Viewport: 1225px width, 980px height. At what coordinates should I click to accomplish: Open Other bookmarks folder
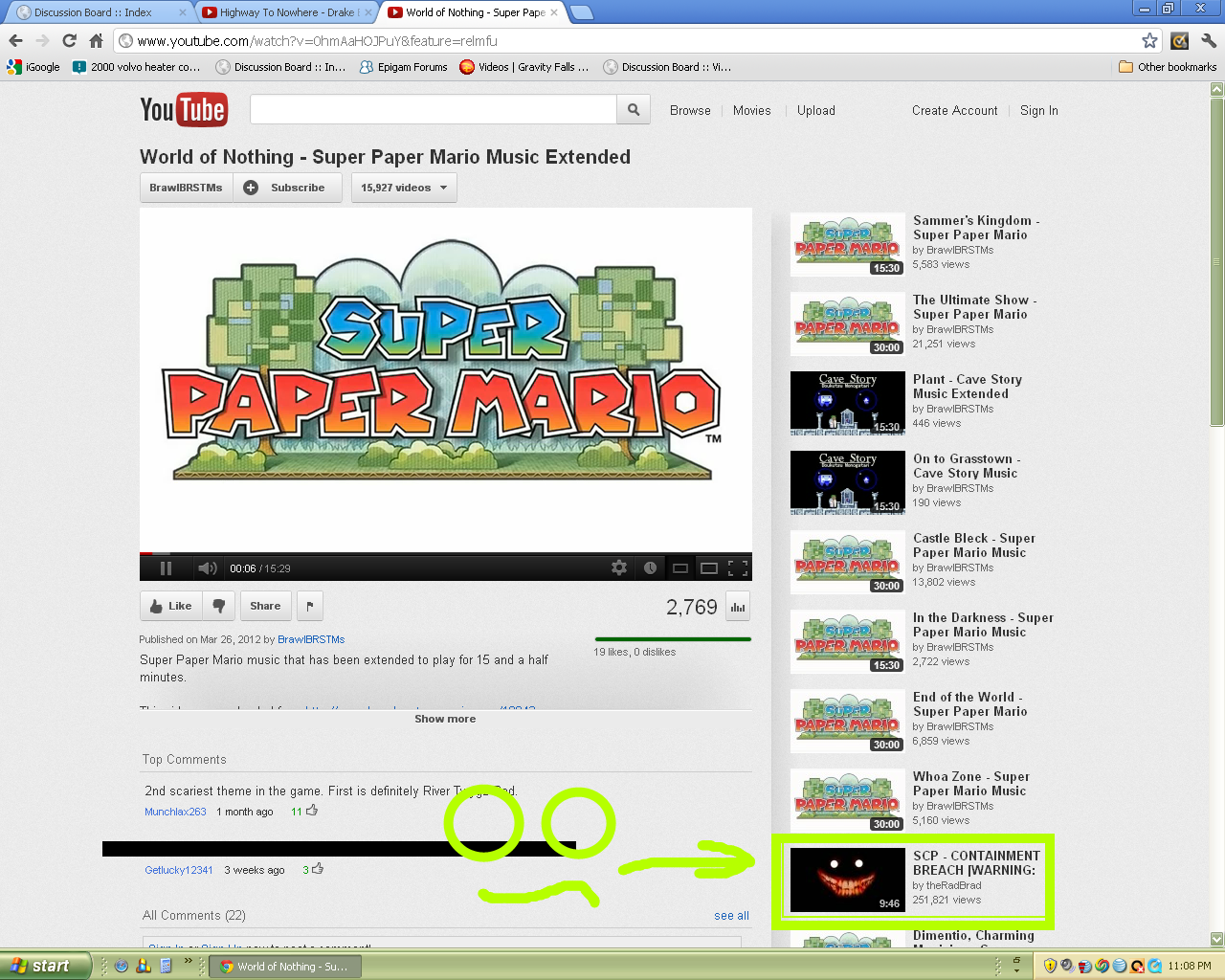(x=1168, y=67)
